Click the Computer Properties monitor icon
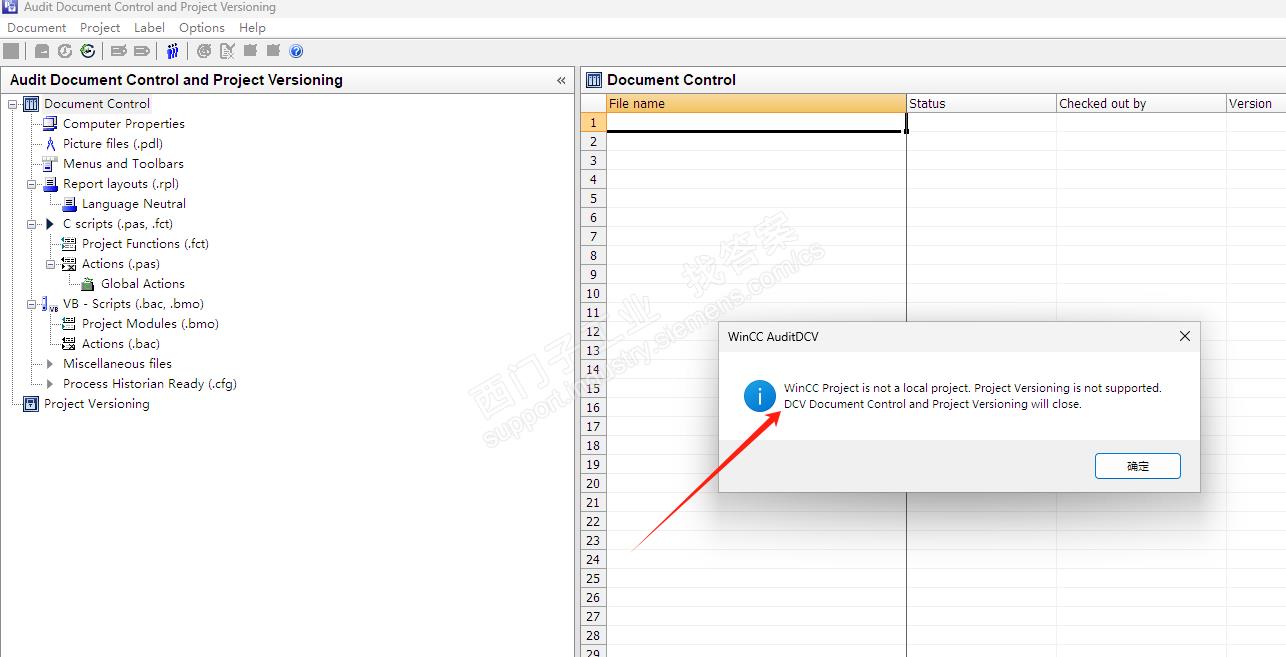 click(50, 124)
